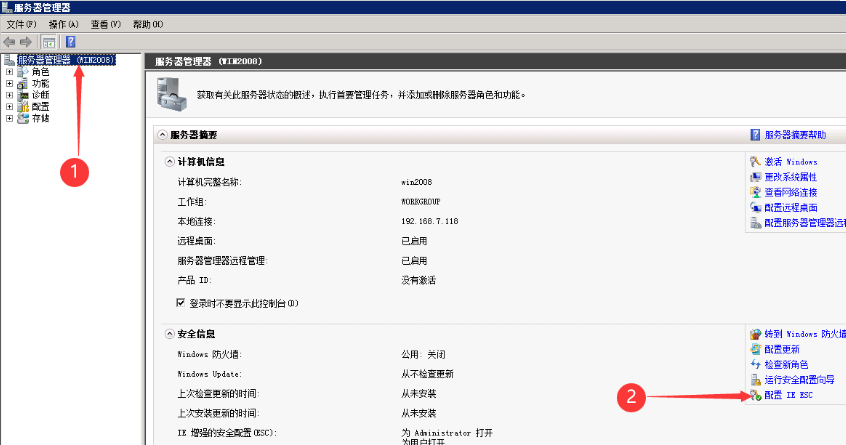Click the 配置远程桌面 icon

click(755, 207)
